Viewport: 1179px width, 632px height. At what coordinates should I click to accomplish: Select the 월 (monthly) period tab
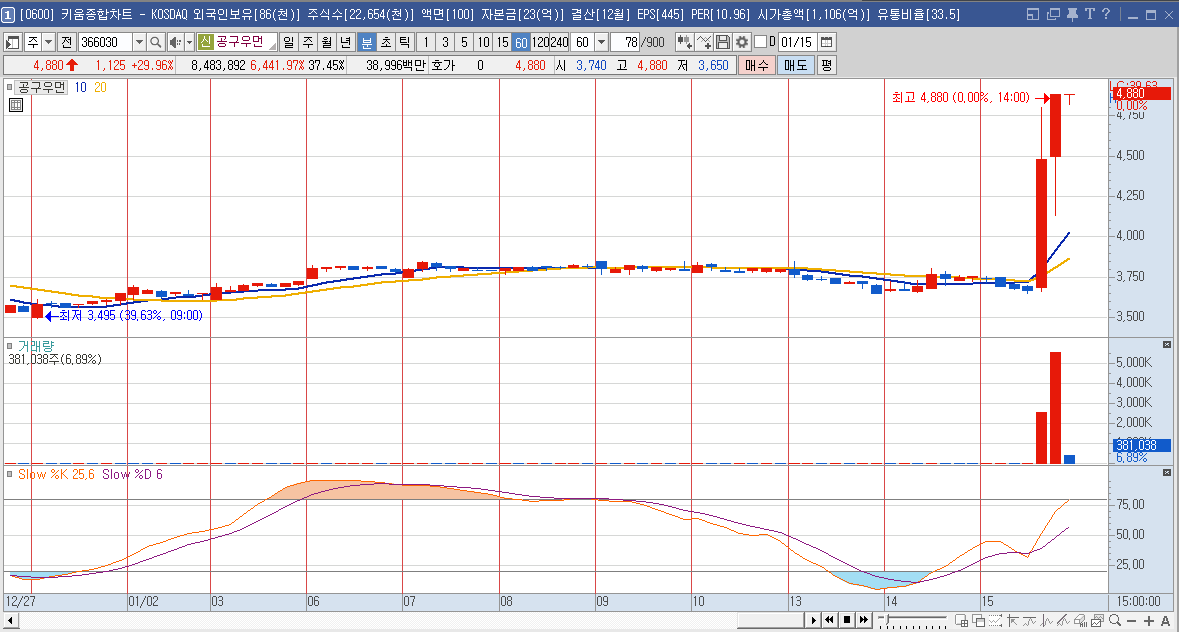click(327, 43)
